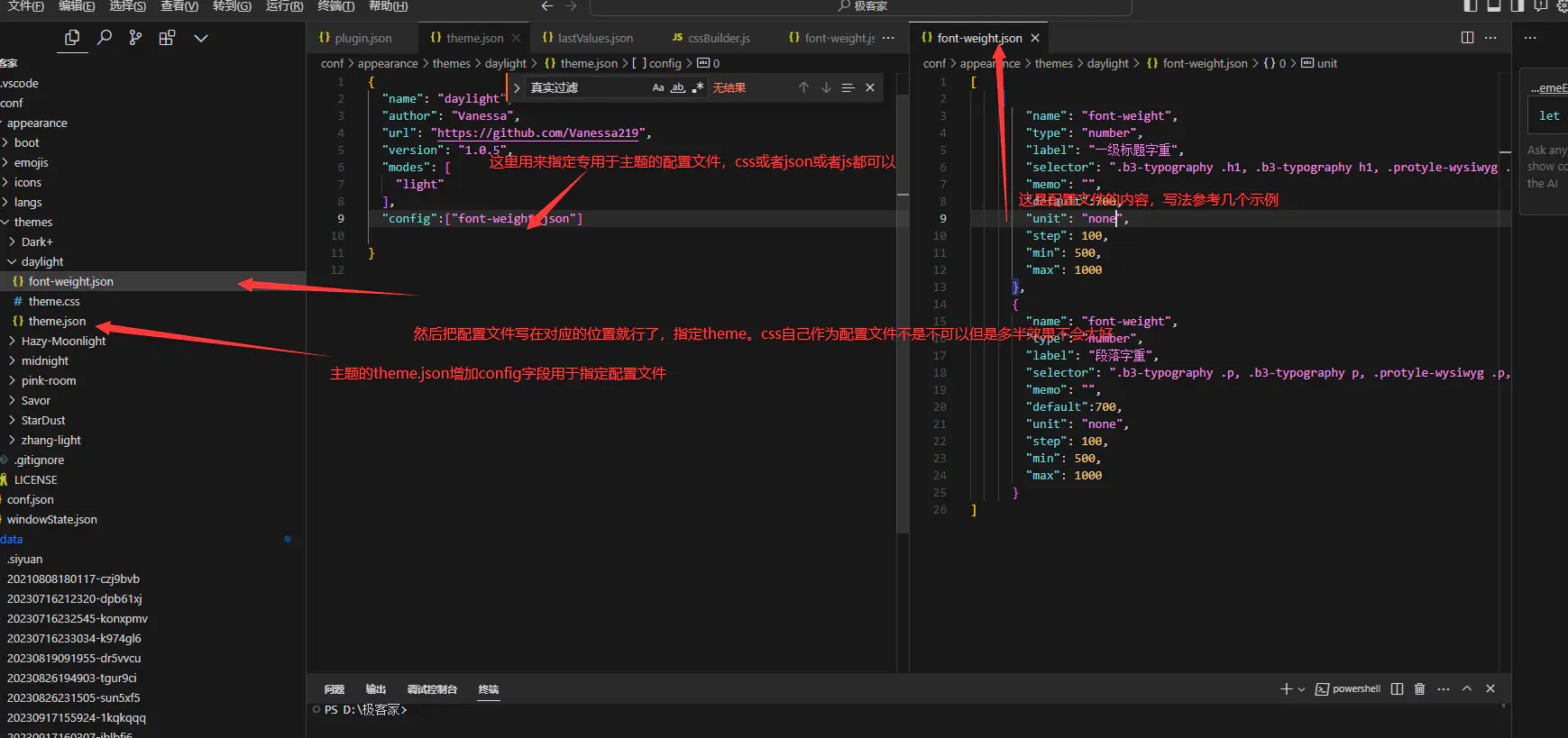Go to previous match in find widget
This screenshot has height=738, width=1568.
click(x=803, y=87)
